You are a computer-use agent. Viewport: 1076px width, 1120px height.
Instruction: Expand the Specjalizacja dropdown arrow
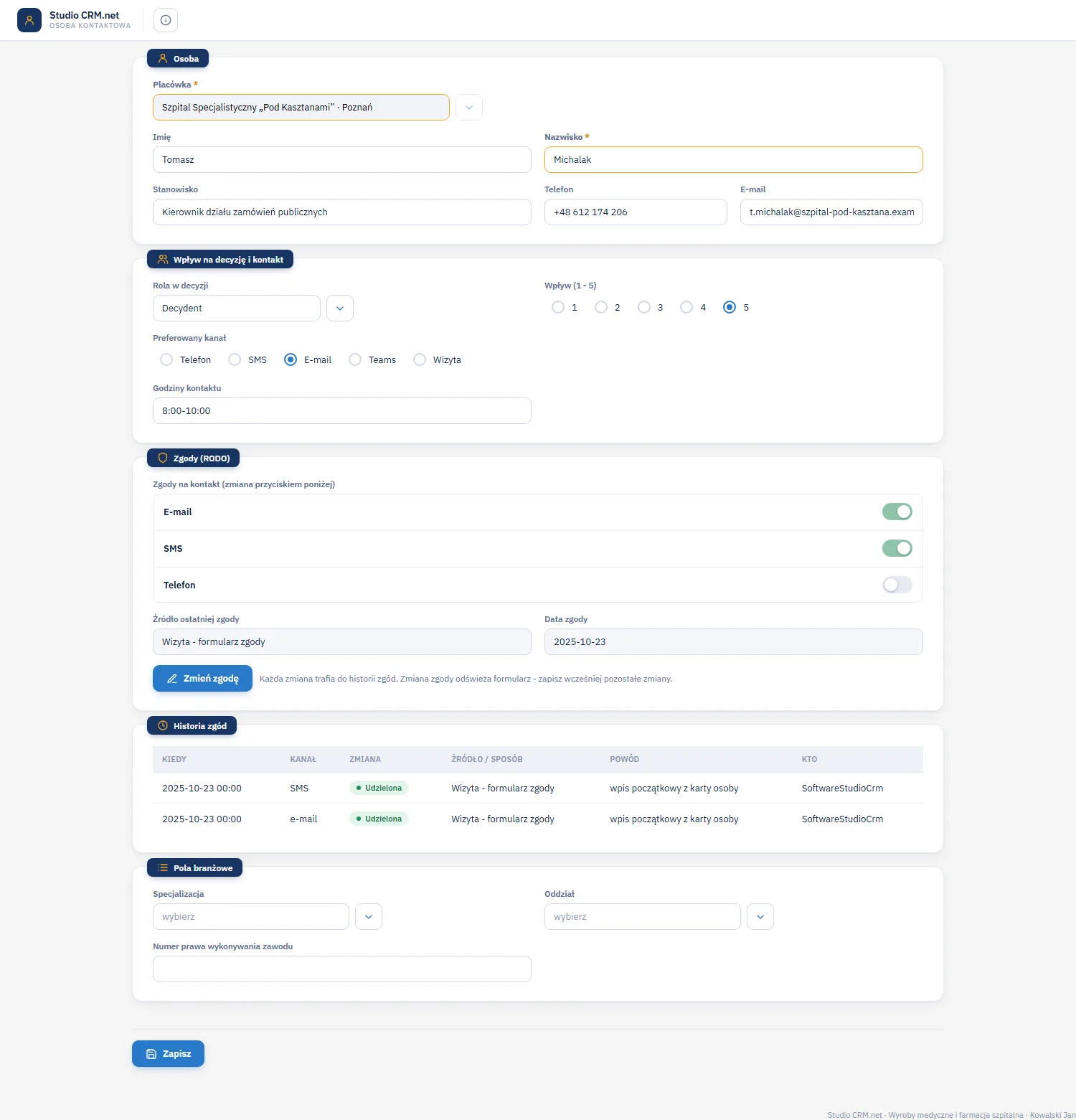pos(369,917)
